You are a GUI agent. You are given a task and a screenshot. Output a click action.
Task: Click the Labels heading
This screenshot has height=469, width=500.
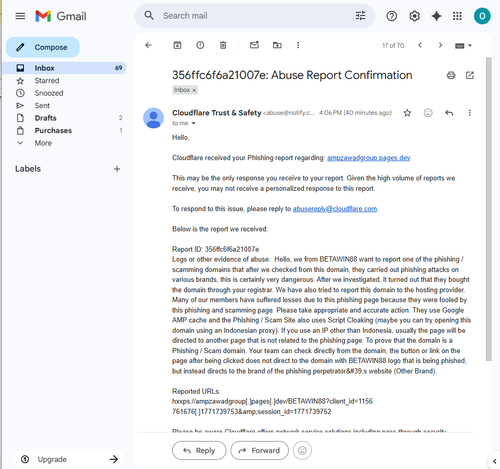pos(28,169)
